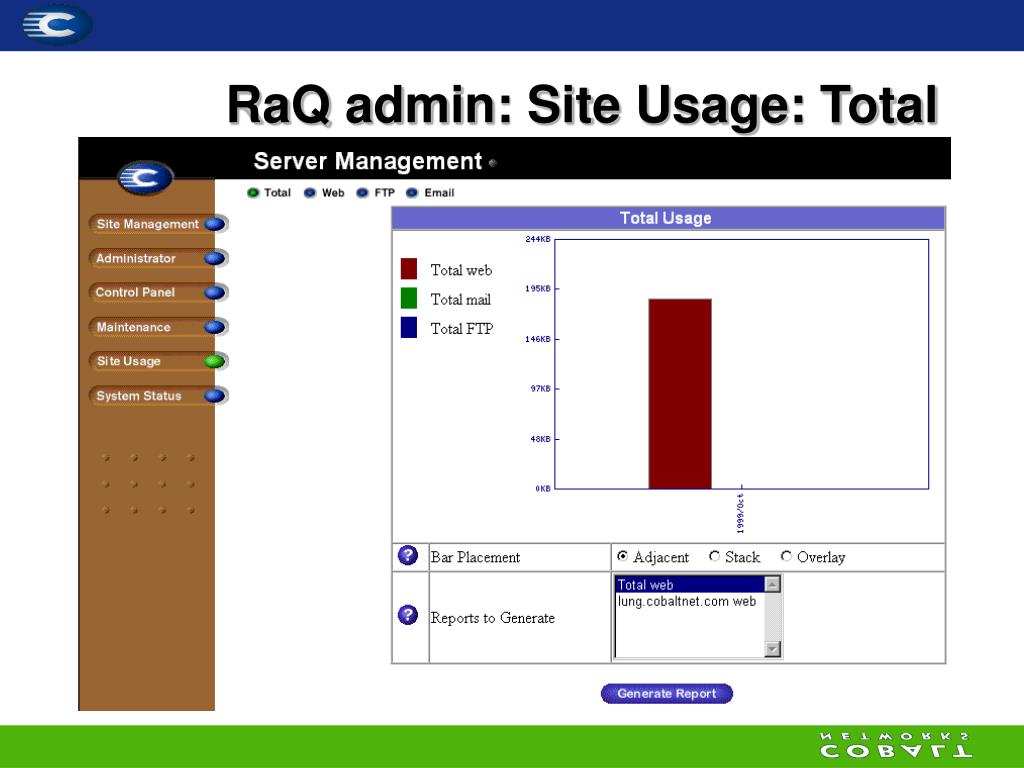This screenshot has height=768, width=1024.
Task: Click the blue indicator beside Administrator
Action: point(214,259)
